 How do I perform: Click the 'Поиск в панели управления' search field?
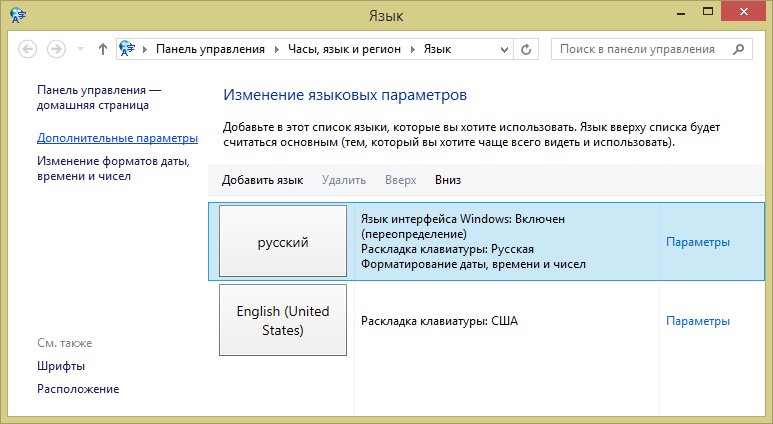tap(640, 49)
